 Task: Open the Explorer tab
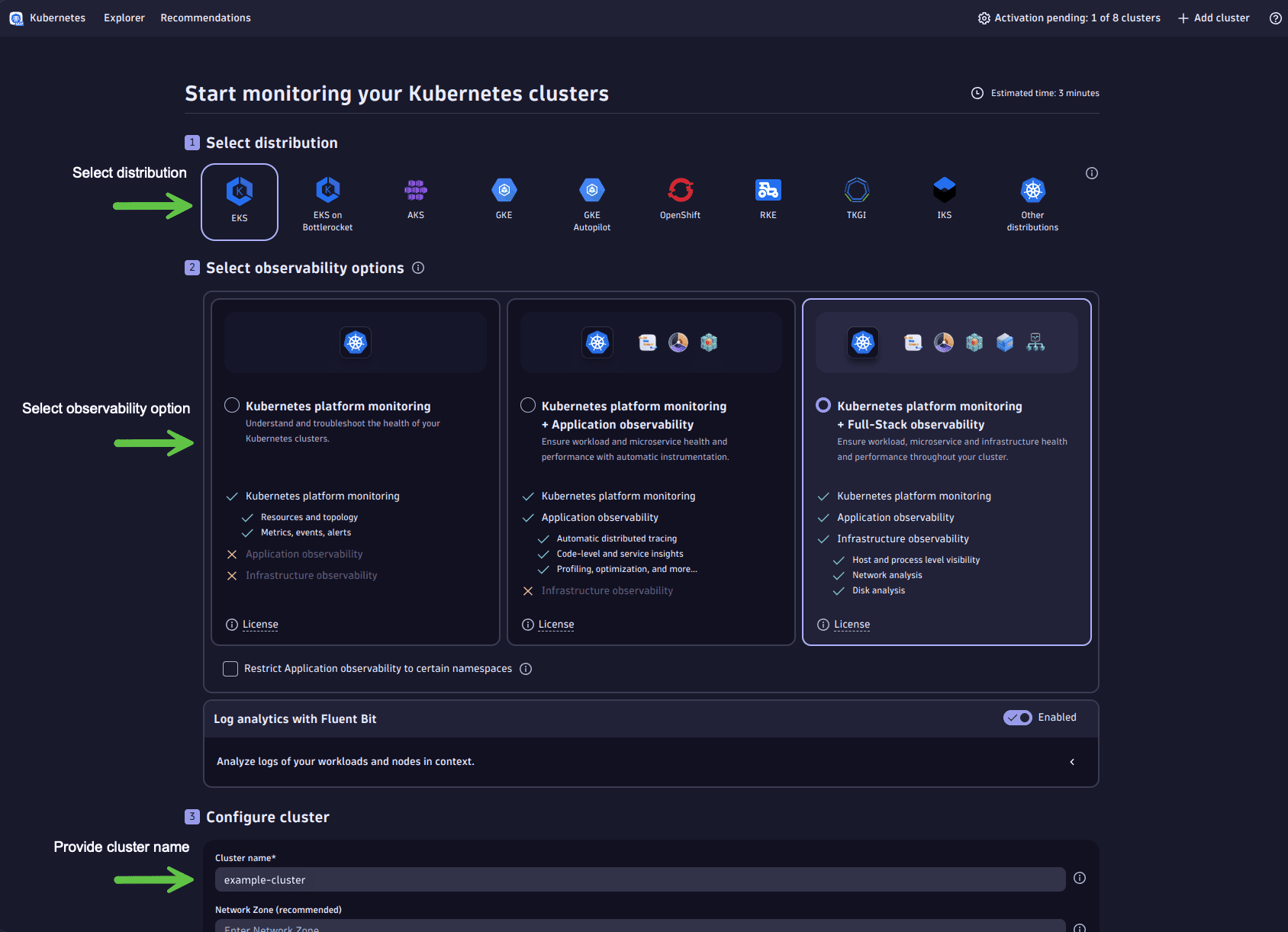pos(124,18)
